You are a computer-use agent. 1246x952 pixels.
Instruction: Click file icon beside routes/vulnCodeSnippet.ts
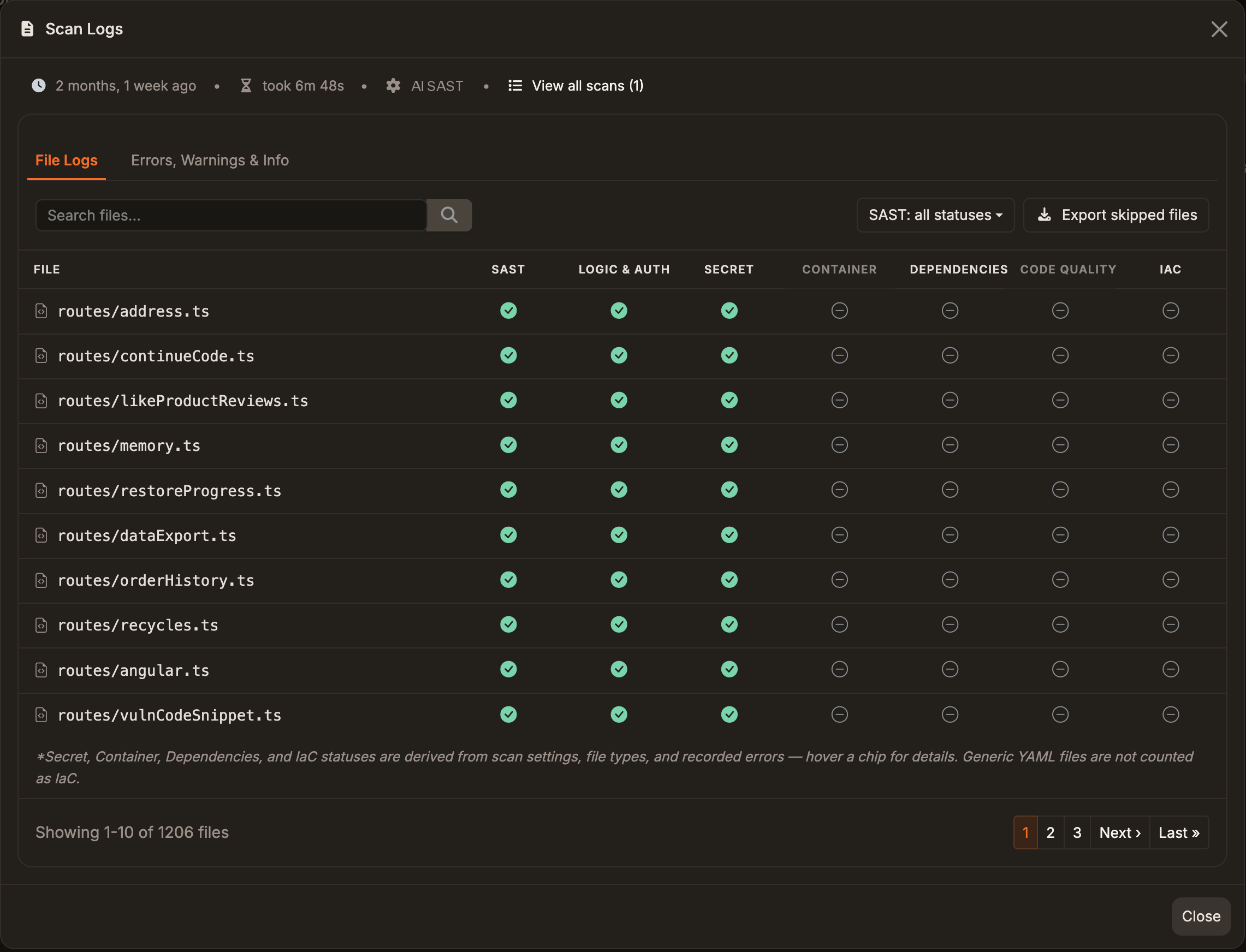click(x=41, y=715)
